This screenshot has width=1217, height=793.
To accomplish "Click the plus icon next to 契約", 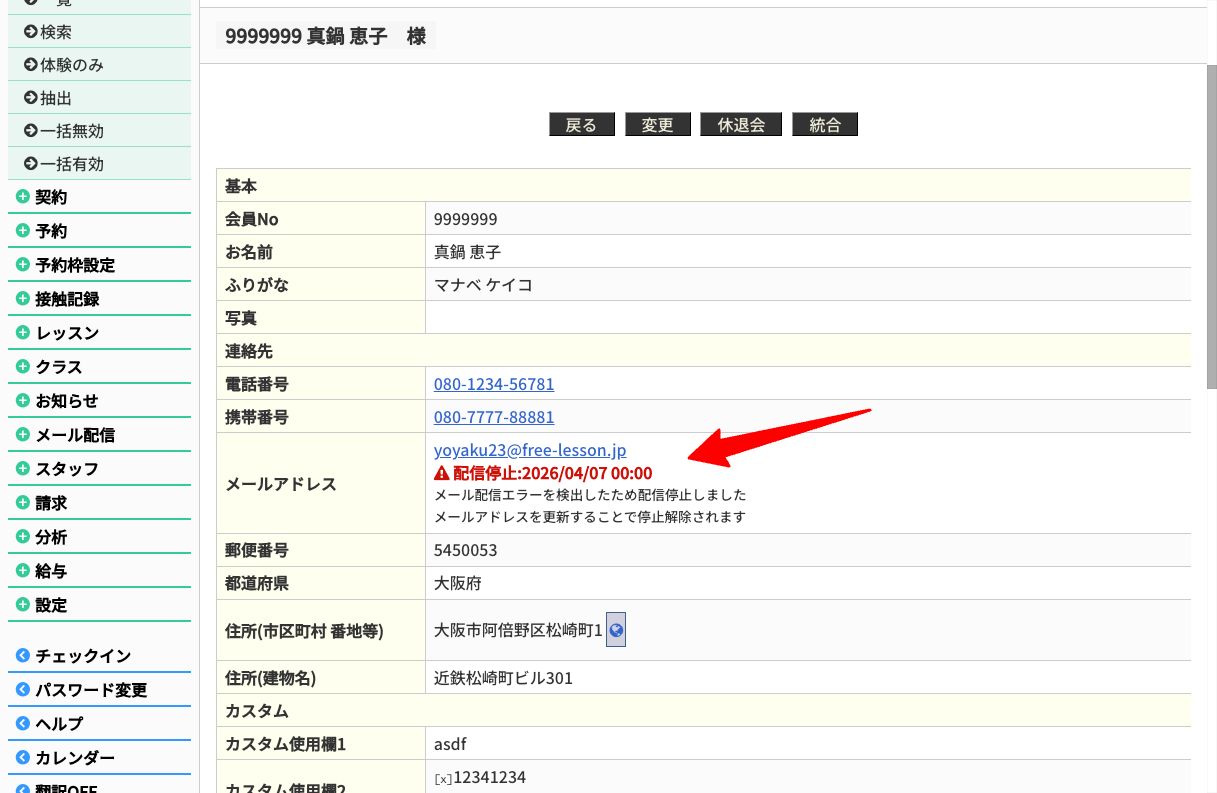I will [23, 197].
